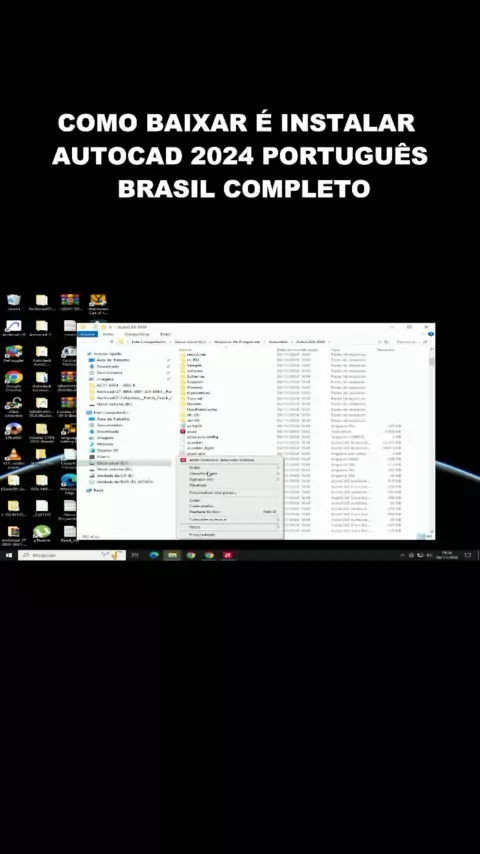Image resolution: width=480 pixels, height=854 pixels.
Task: Select the uTorrent desktop icon
Action: [x=41, y=533]
